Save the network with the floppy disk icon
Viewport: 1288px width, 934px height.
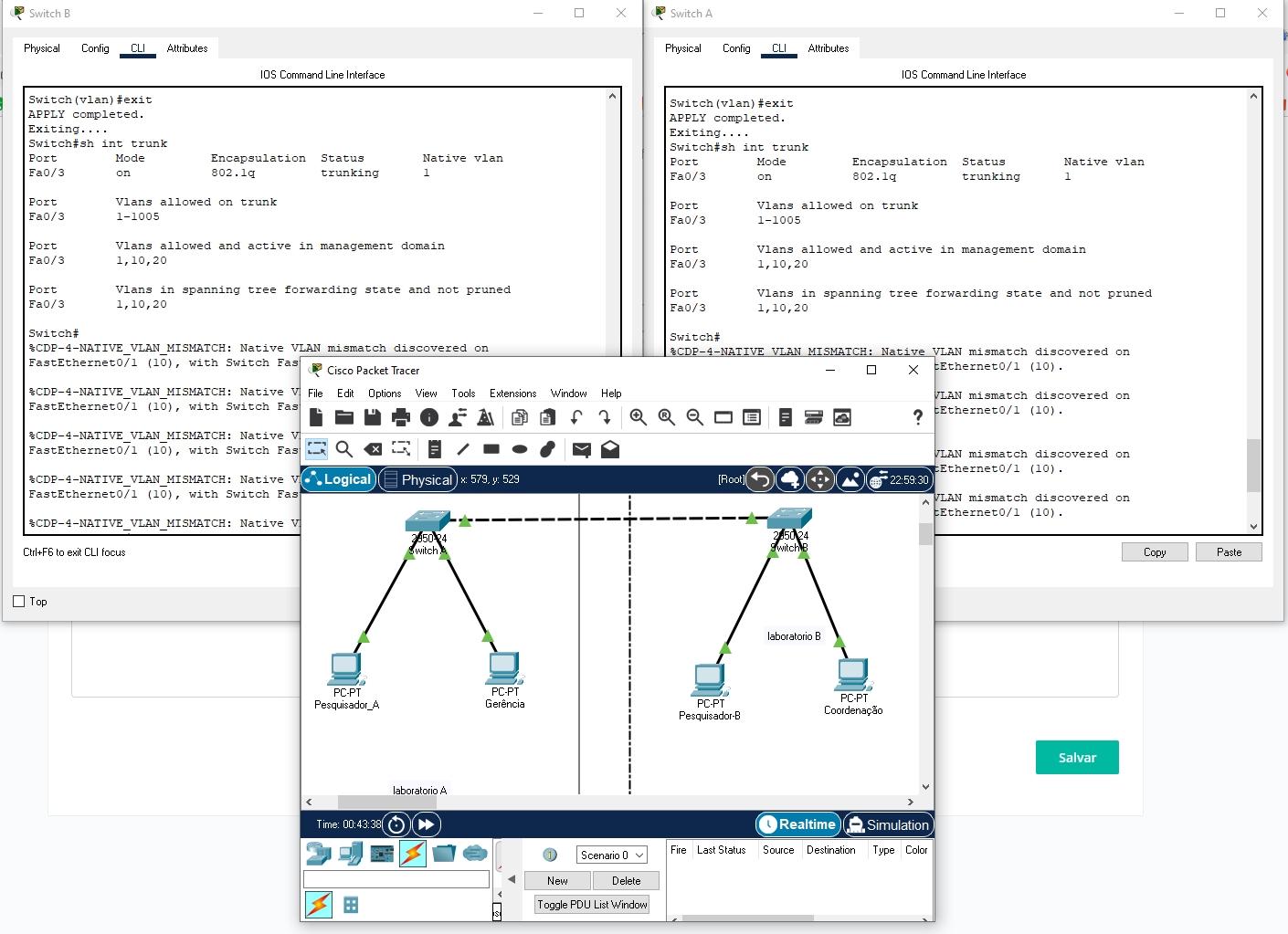373,417
